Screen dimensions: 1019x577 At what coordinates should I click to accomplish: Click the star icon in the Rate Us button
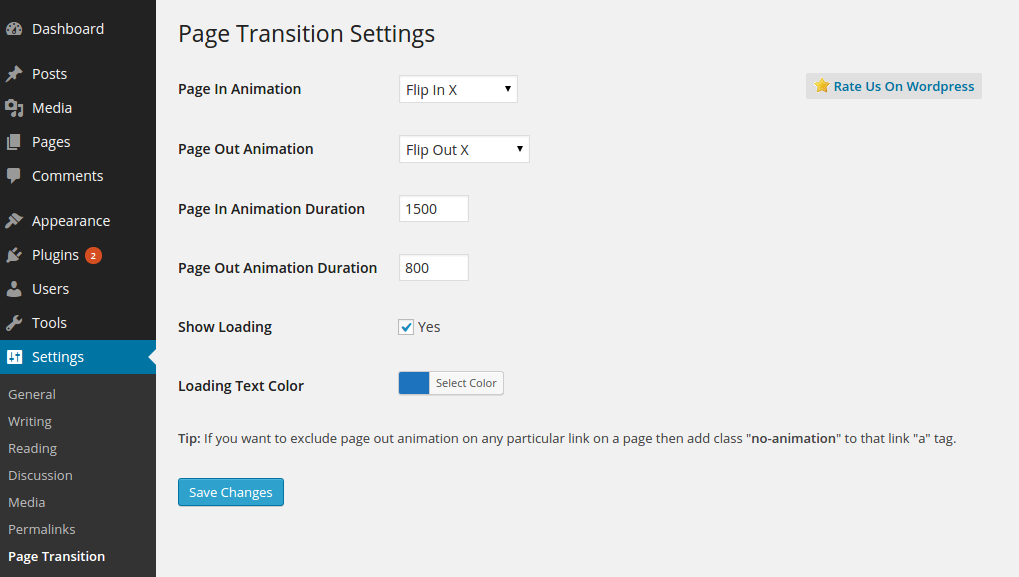(822, 86)
